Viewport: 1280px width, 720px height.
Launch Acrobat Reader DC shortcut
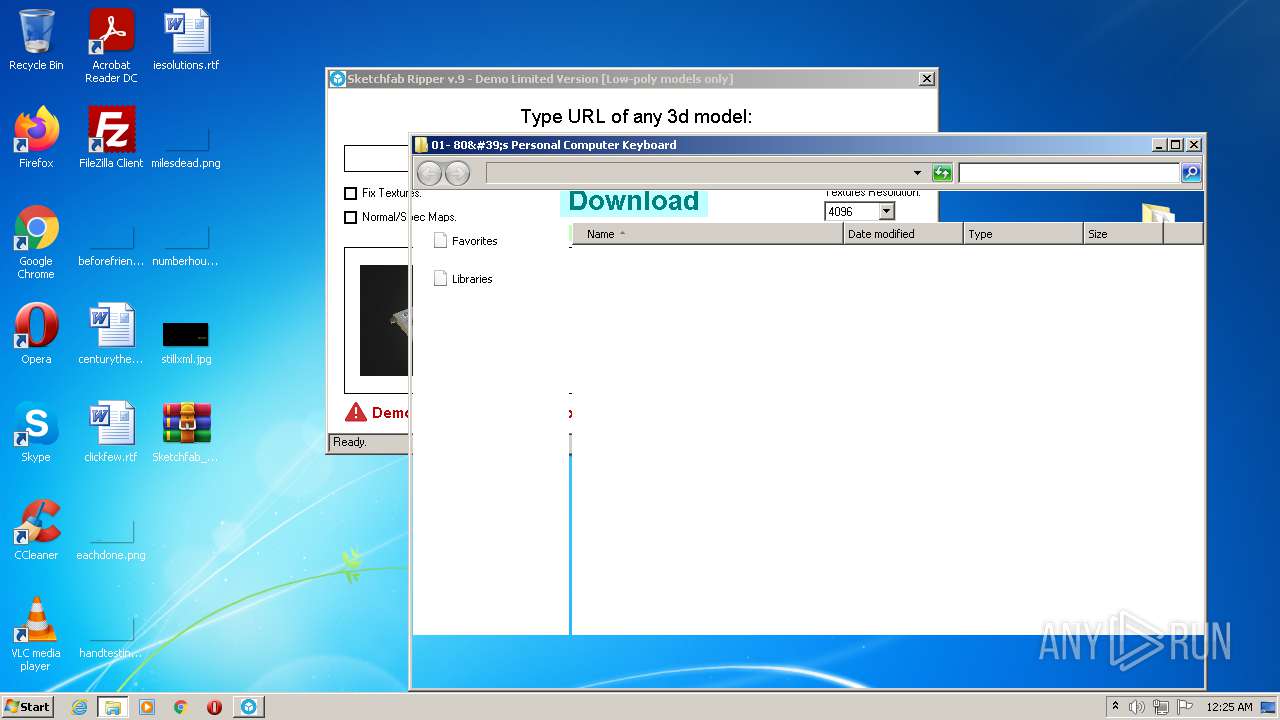[x=111, y=46]
